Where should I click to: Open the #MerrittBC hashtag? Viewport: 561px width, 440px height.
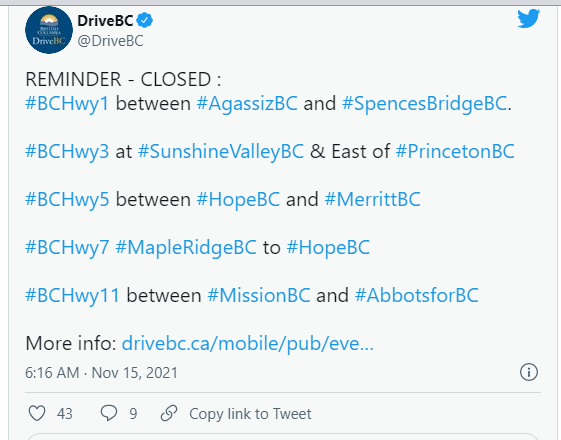(372, 199)
